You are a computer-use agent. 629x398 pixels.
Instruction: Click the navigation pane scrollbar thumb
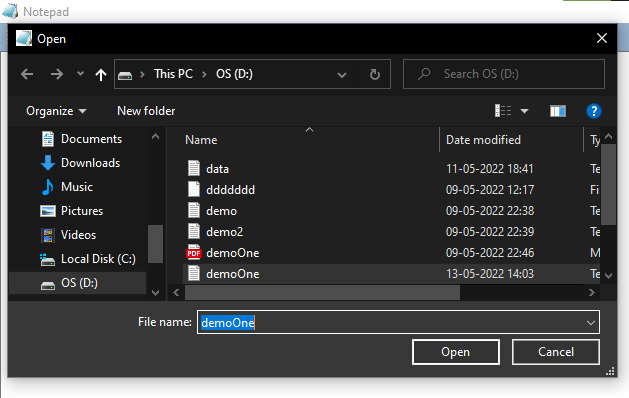[155, 244]
